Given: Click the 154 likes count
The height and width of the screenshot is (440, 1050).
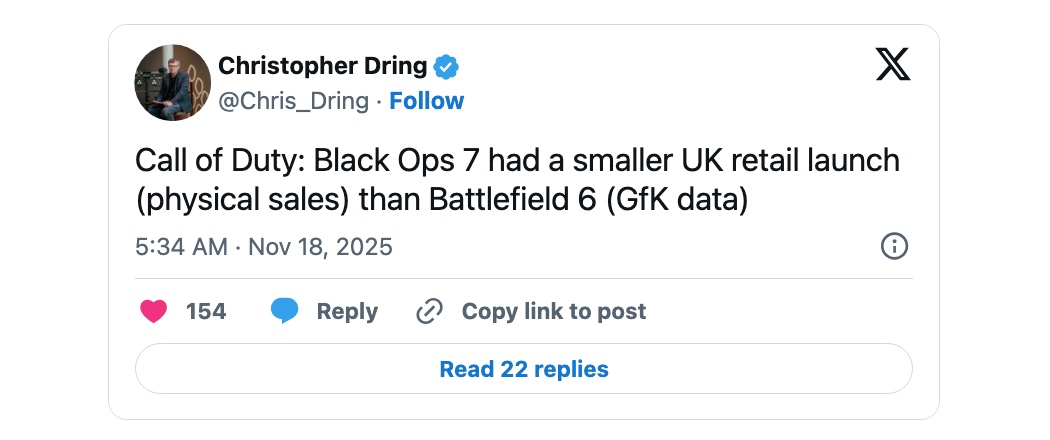Looking at the screenshot, I should (206, 312).
